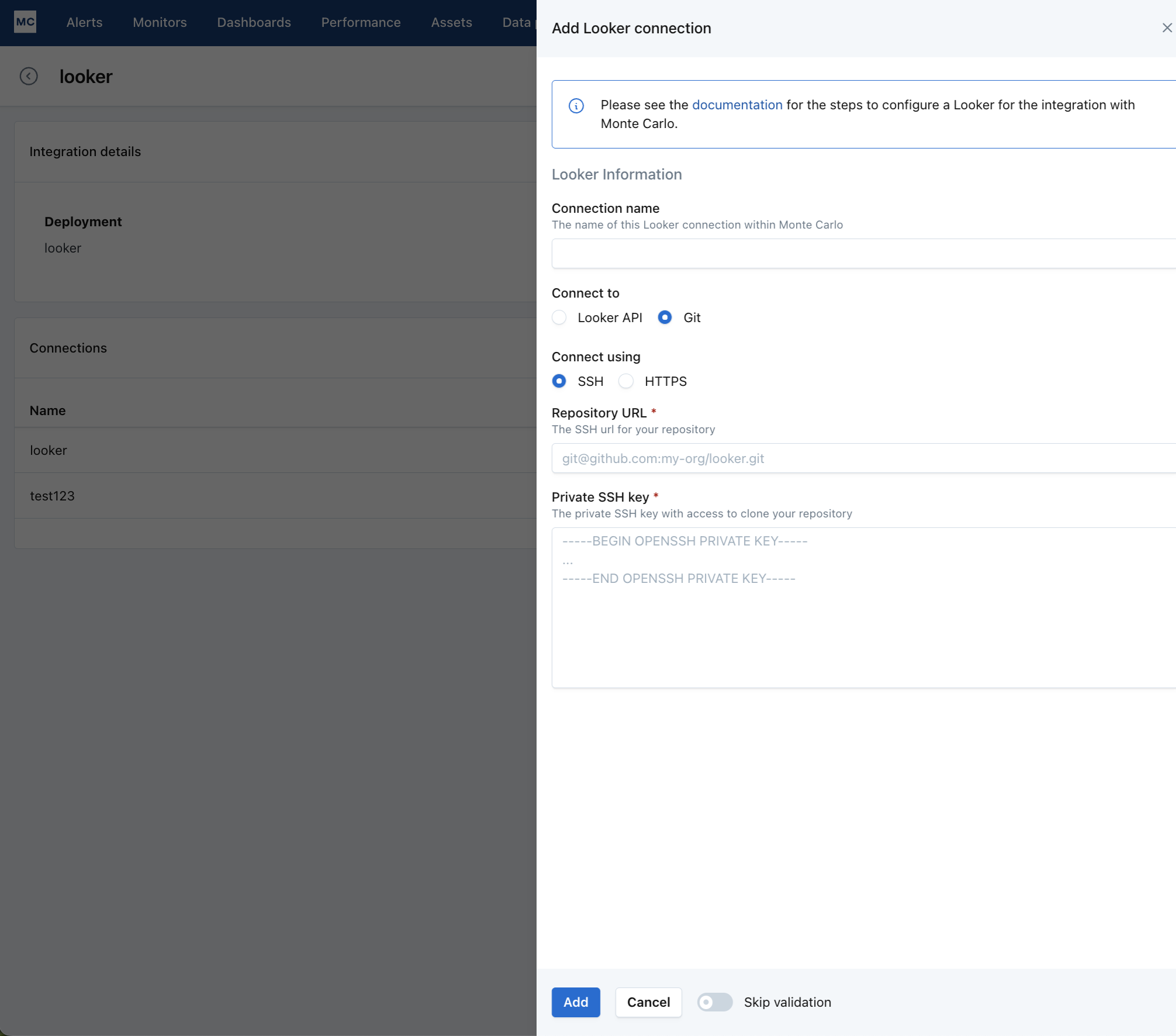Select the looker connection row
This screenshot has height=1036, width=1176.
click(276, 450)
